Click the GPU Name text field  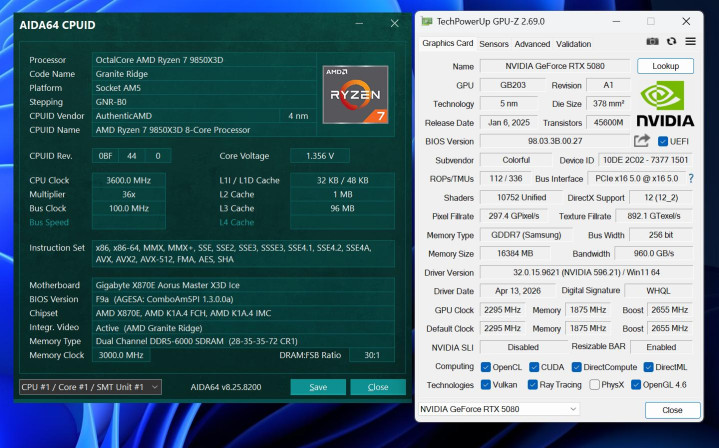(x=555, y=66)
